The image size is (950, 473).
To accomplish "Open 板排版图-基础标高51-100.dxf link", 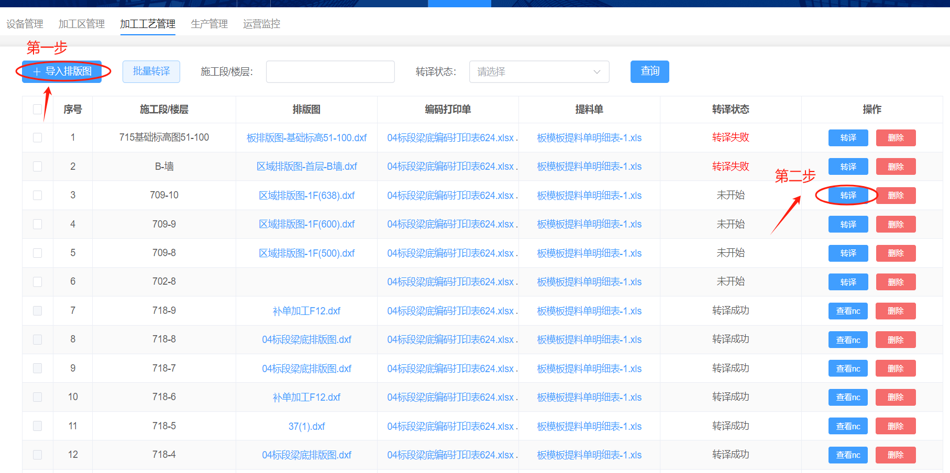I will tap(307, 138).
